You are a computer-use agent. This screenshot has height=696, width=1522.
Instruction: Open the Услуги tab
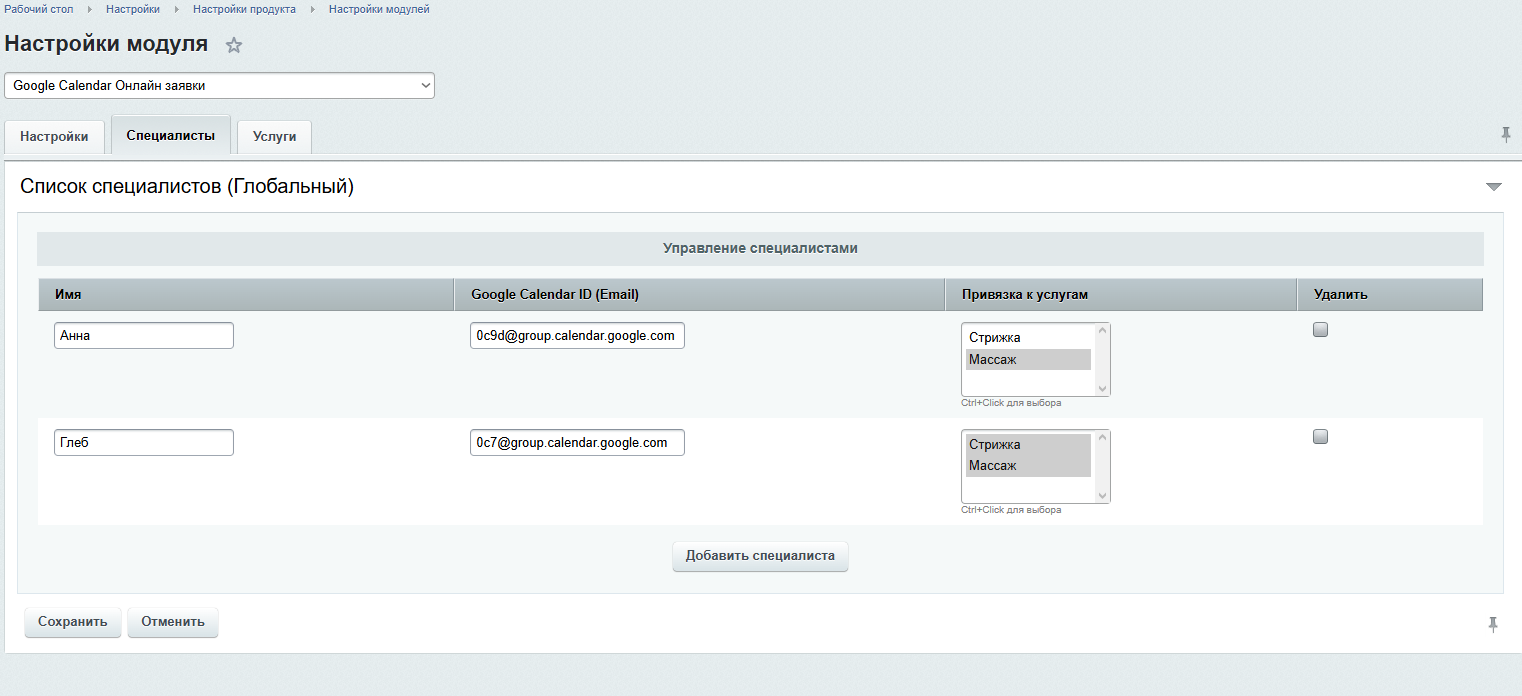[274, 136]
